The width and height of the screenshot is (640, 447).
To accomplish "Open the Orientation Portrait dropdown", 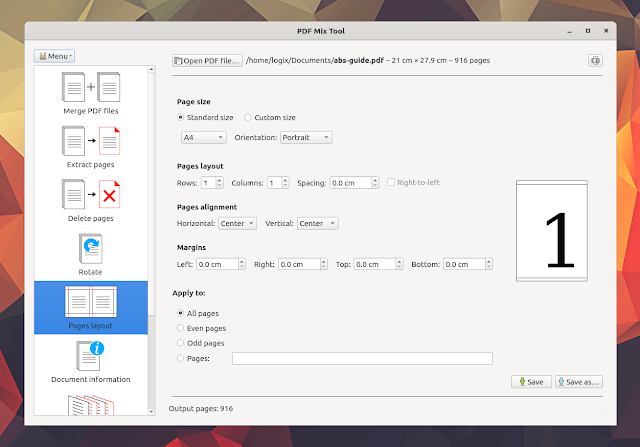I will point(306,137).
